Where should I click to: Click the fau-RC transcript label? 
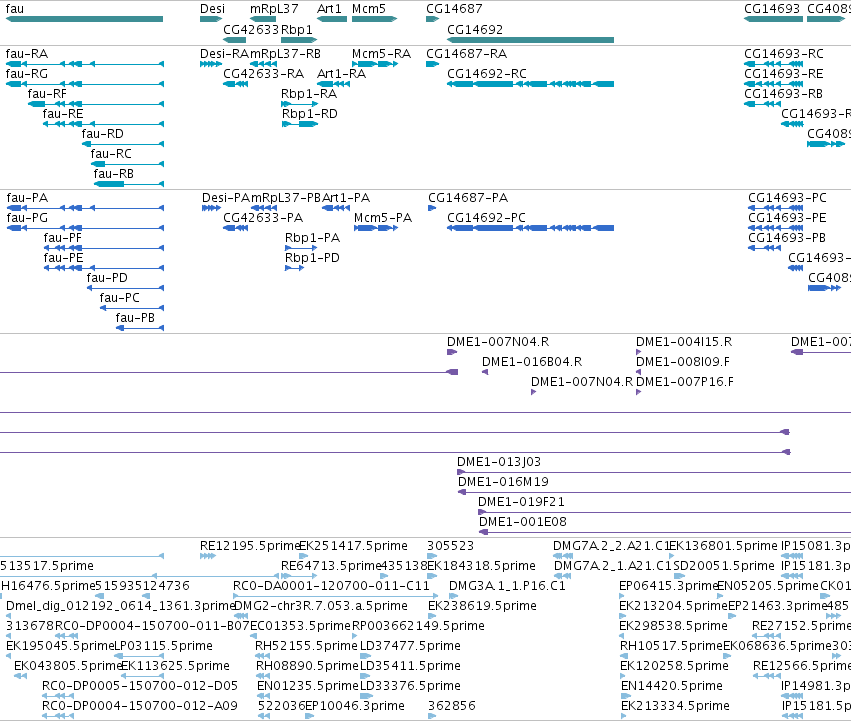[x=111, y=154]
